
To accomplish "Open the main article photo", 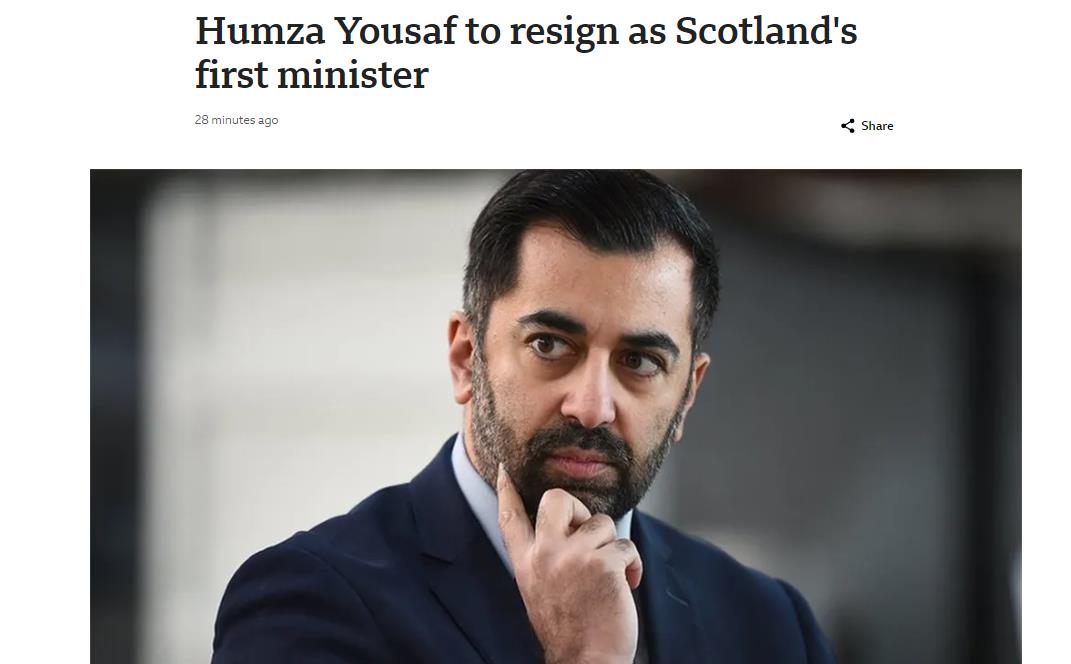I will (x=556, y=417).
